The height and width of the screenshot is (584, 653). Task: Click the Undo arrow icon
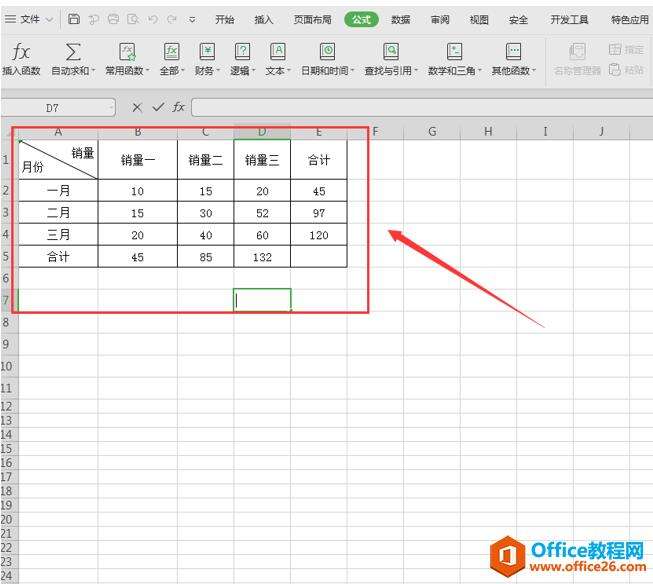point(153,19)
